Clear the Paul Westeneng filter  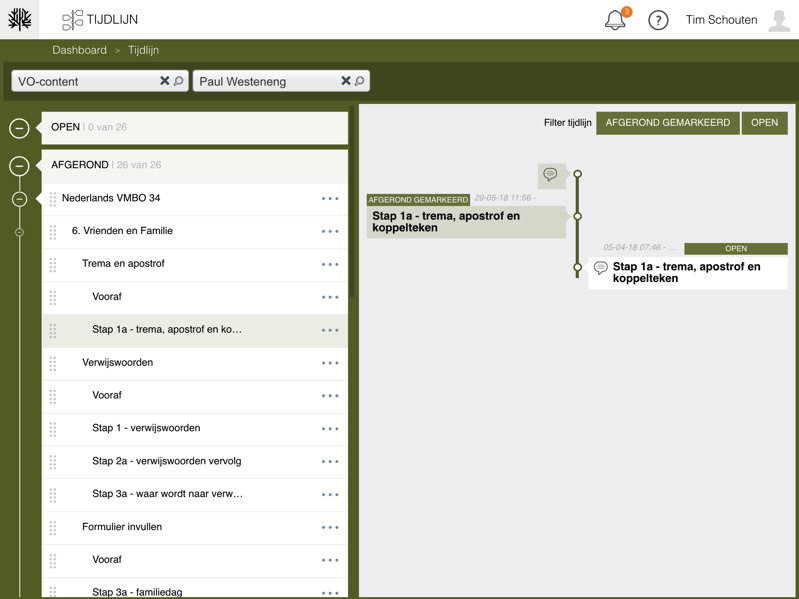345,81
